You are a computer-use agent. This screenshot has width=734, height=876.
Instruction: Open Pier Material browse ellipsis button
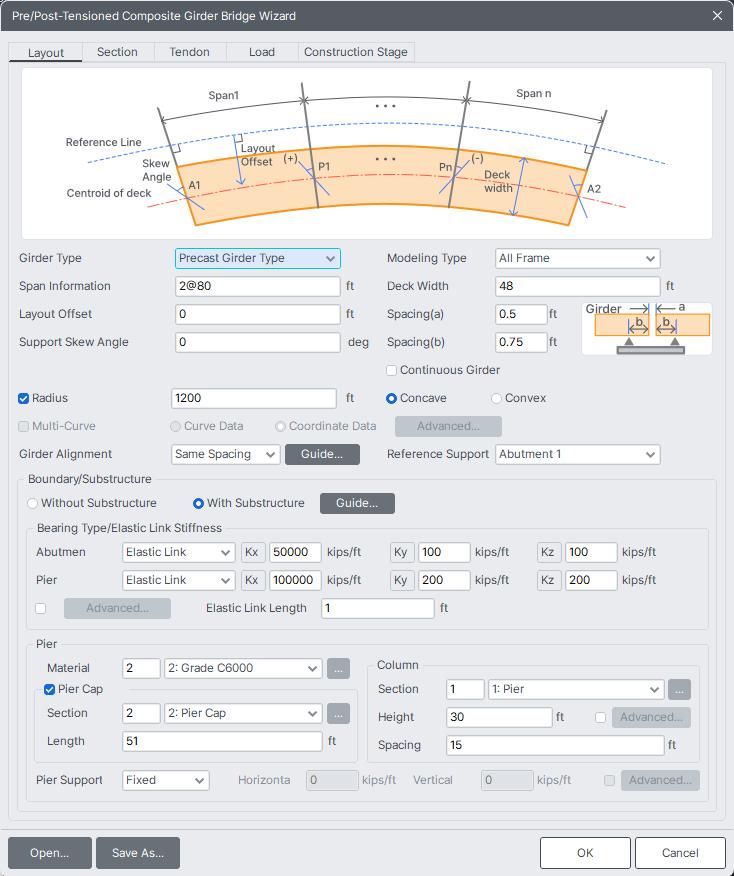[x=338, y=668]
